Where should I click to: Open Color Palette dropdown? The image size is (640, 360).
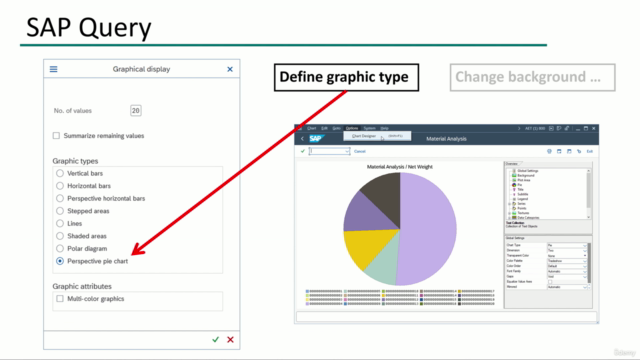pos(584,261)
